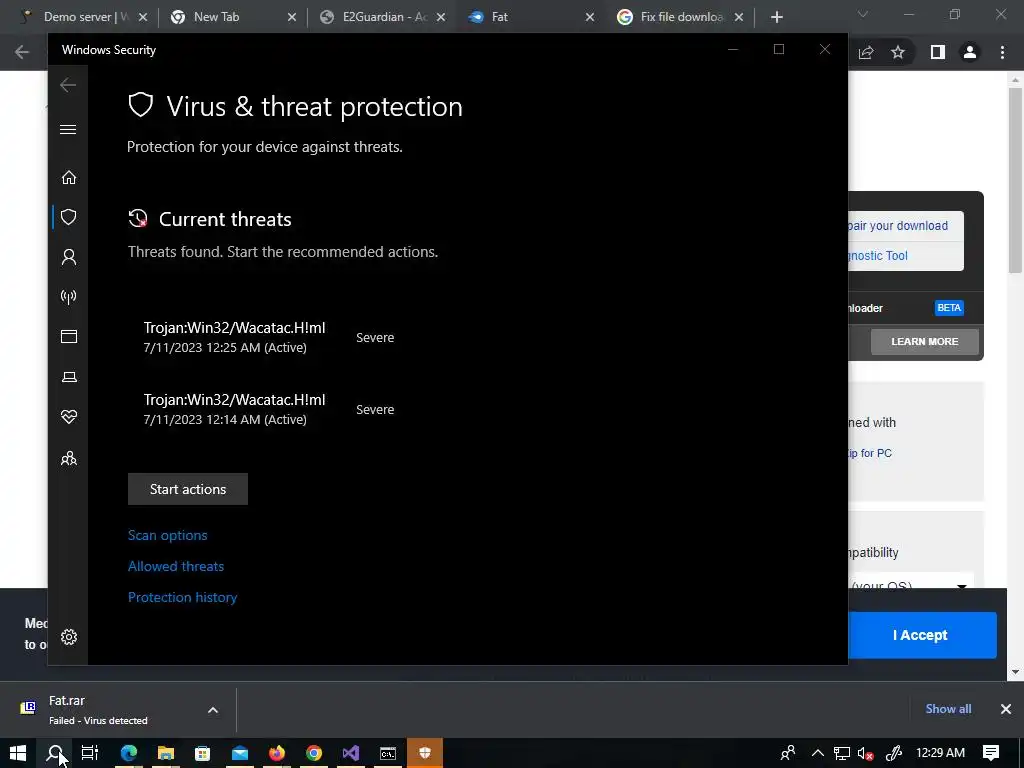Open File Explorer from taskbar
This screenshot has height=768, width=1024.
[x=166, y=753]
